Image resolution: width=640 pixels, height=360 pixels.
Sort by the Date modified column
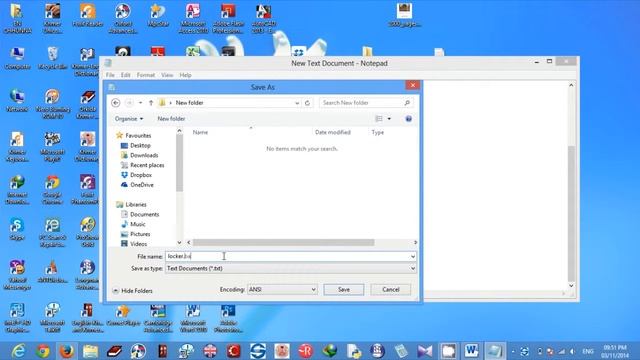pyautogui.click(x=333, y=132)
